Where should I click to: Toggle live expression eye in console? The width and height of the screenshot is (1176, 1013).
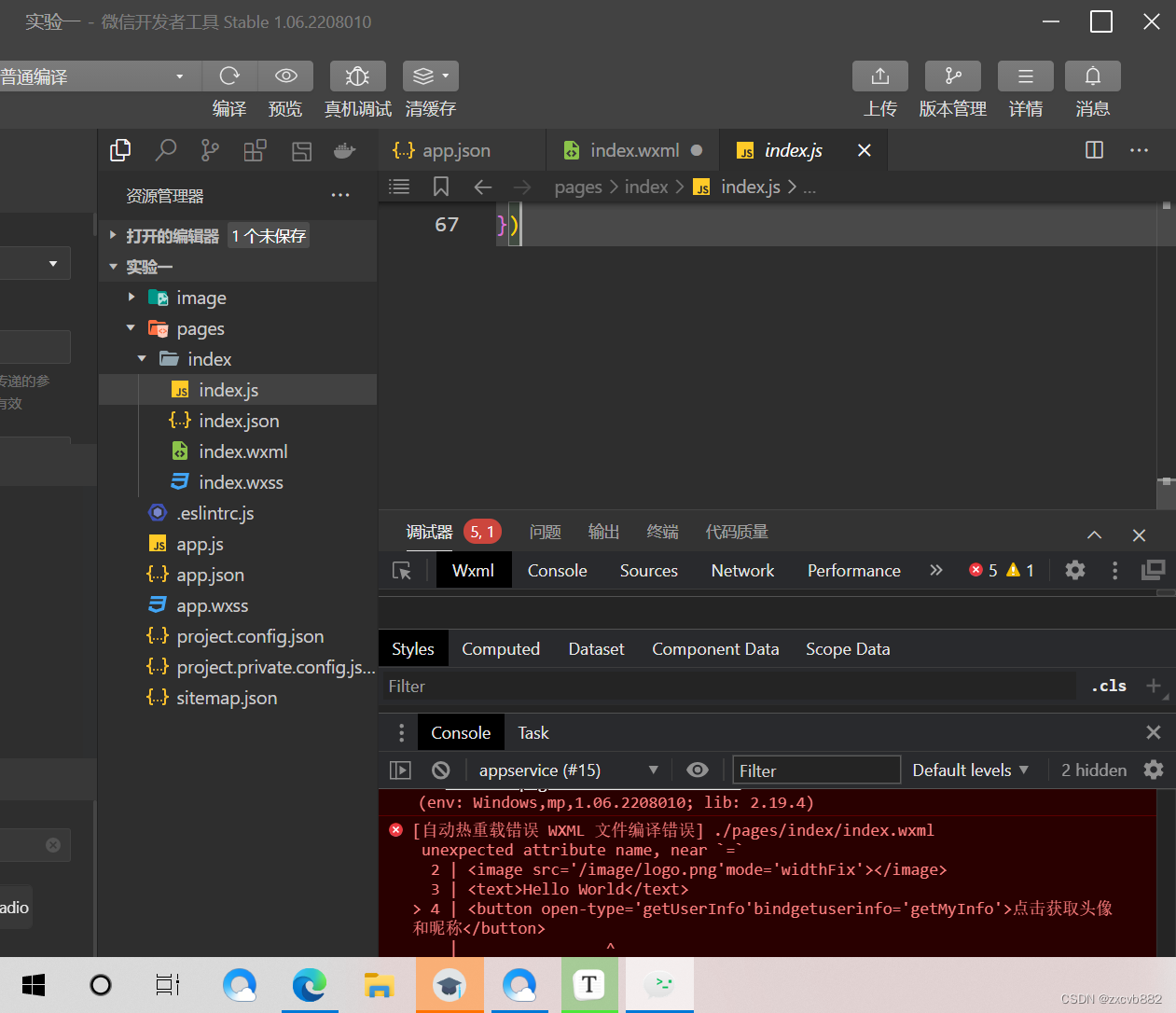coord(698,770)
